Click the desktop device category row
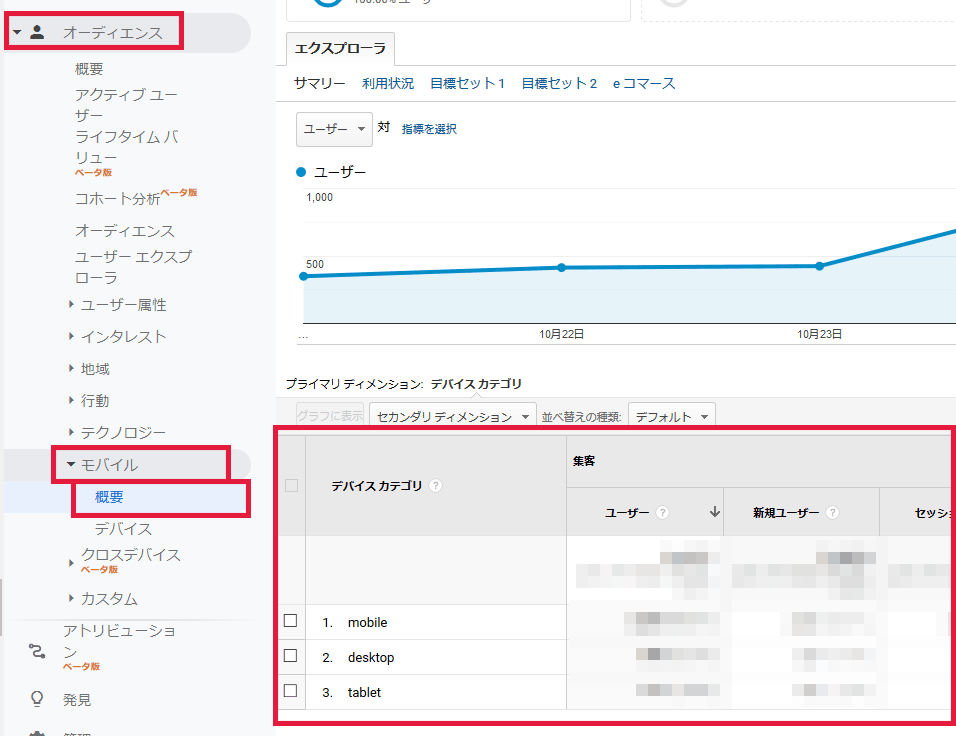Viewport: 956px width, 736px height. tap(371, 657)
